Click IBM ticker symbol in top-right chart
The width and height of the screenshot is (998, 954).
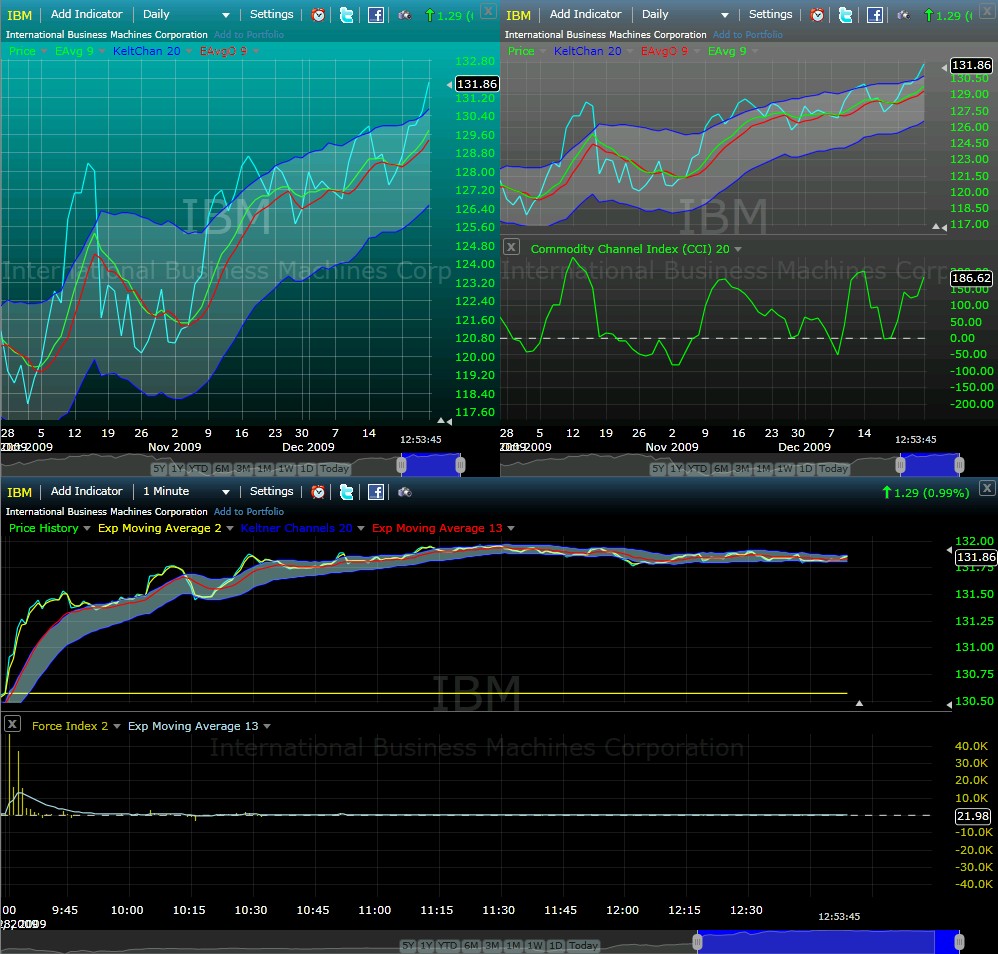pos(518,15)
